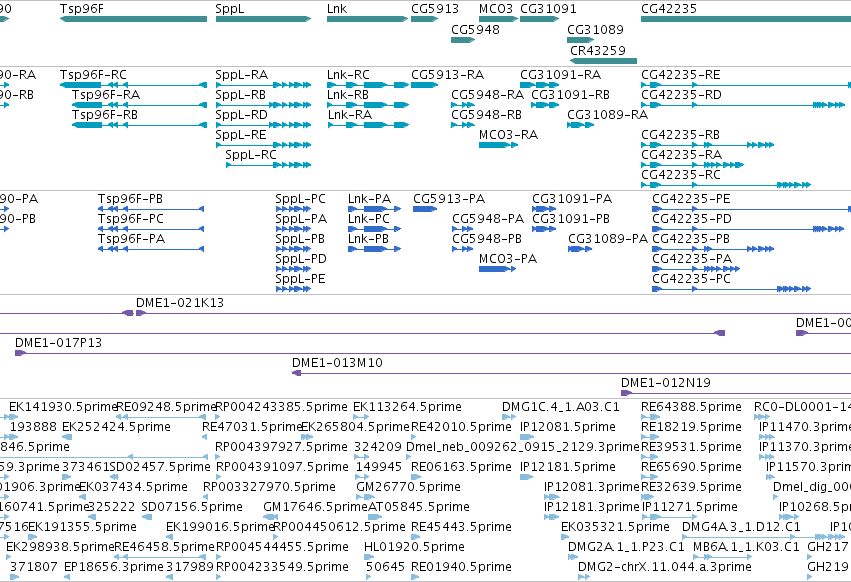Select the MCO3-RA transcript bar

498,145
